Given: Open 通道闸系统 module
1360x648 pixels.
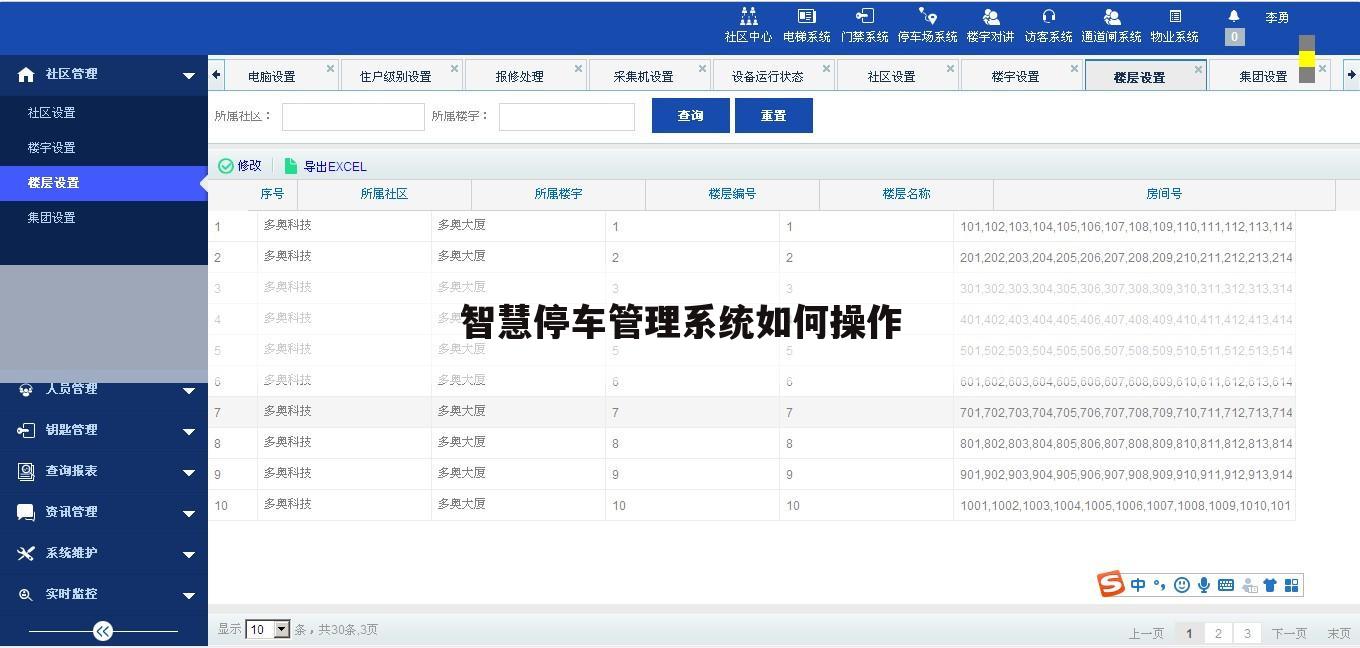Looking at the screenshot, I should pos(1111,26).
